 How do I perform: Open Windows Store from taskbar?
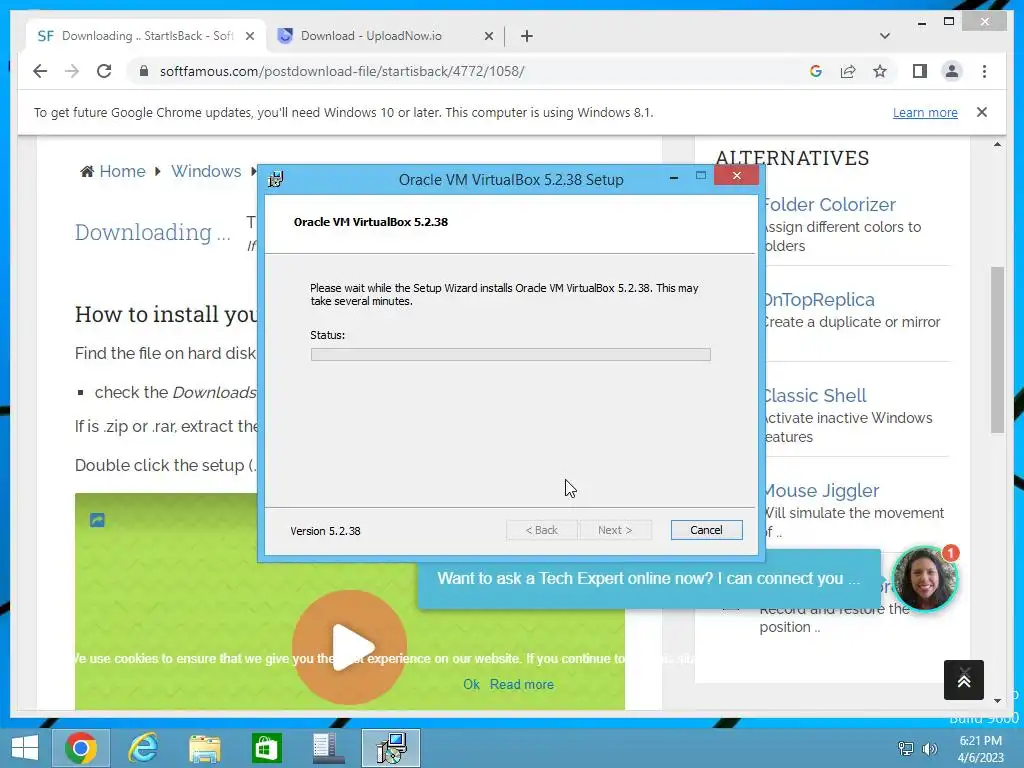[x=266, y=748]
